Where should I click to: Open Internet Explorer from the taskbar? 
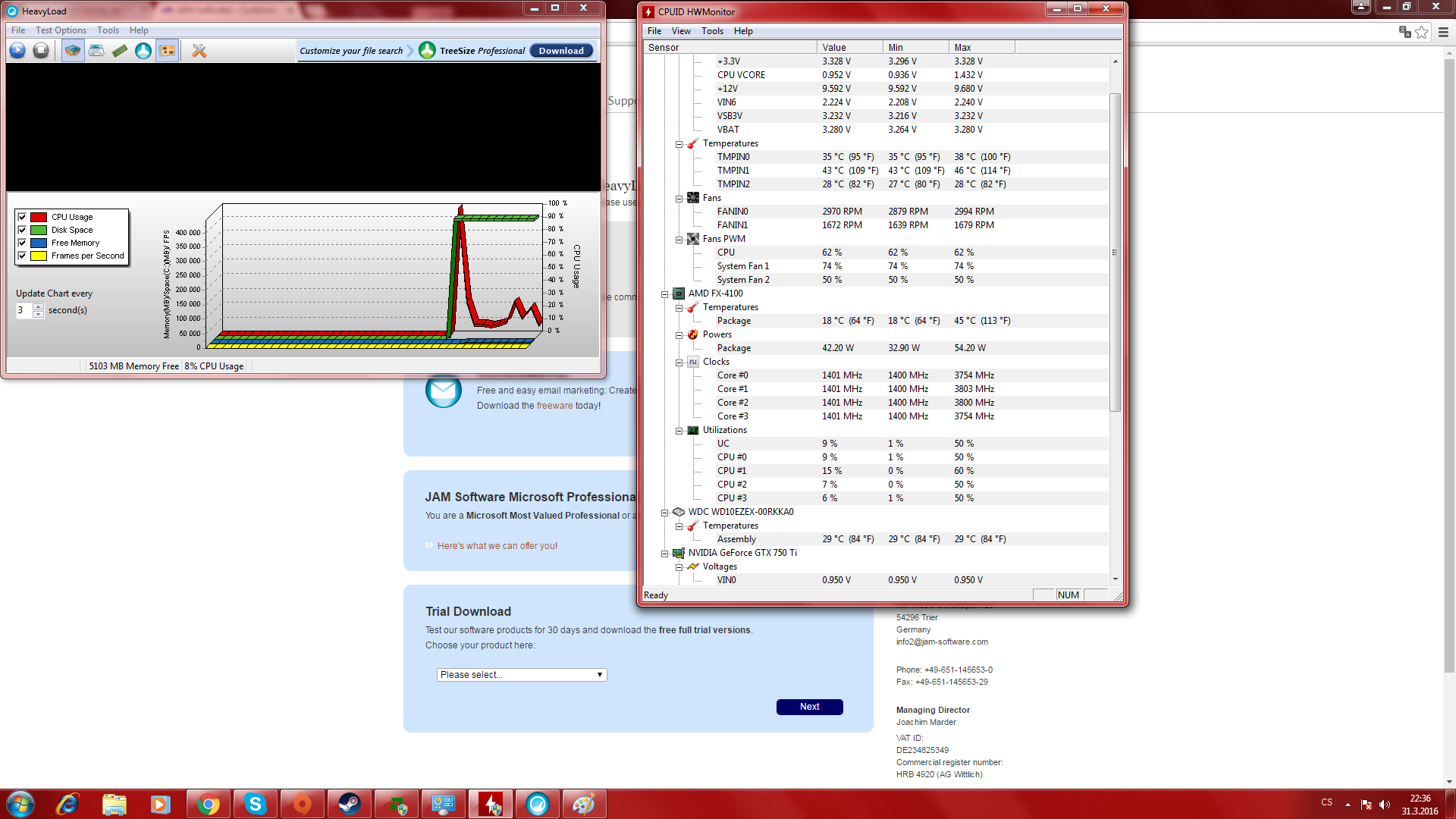[x=67, y=804]
